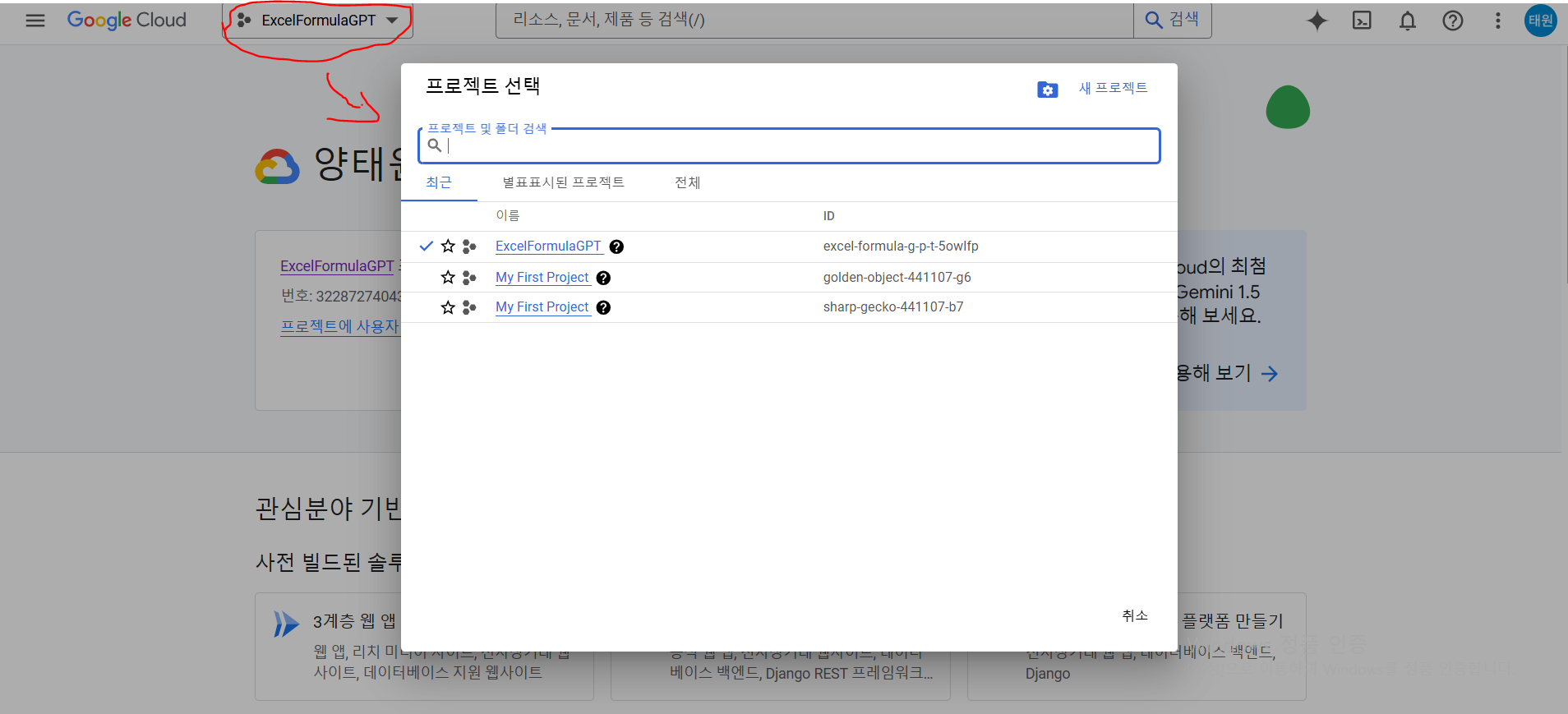Star the ExcelFormulaGPT project
Viewport: 1568px width, 714px height.
pos(448,246)
